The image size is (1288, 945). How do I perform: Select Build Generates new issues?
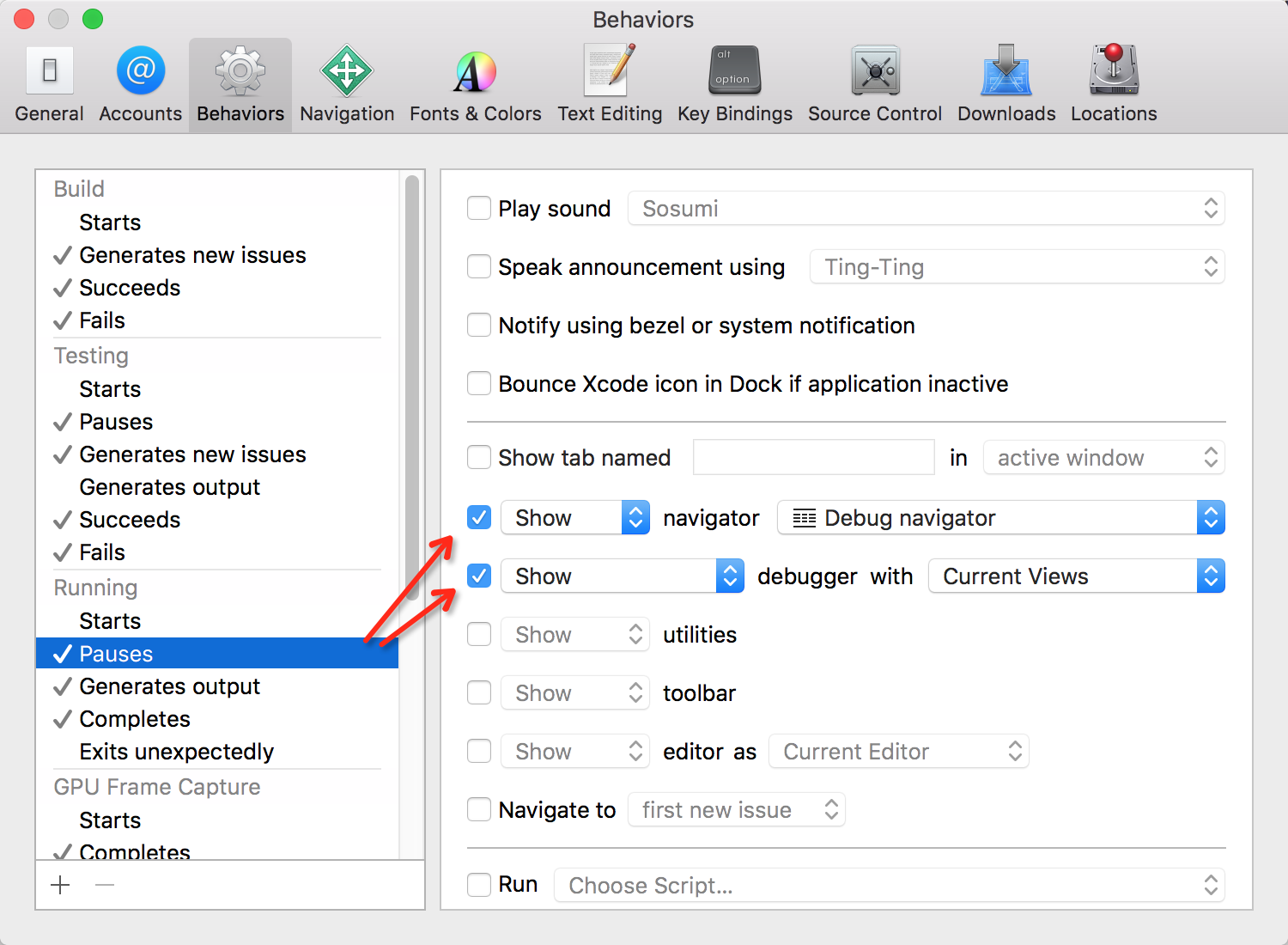(x=217, y=255)
